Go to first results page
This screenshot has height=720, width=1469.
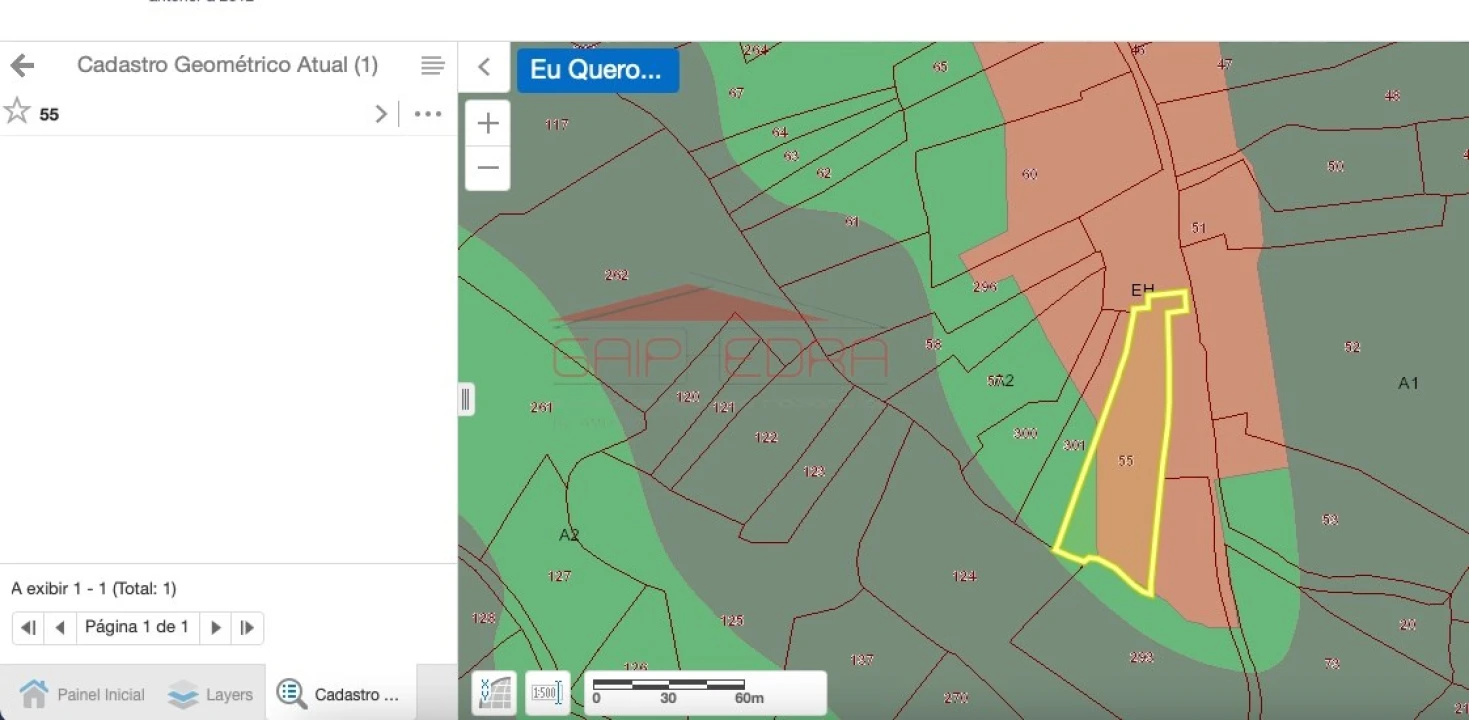(x=28, y=628)
